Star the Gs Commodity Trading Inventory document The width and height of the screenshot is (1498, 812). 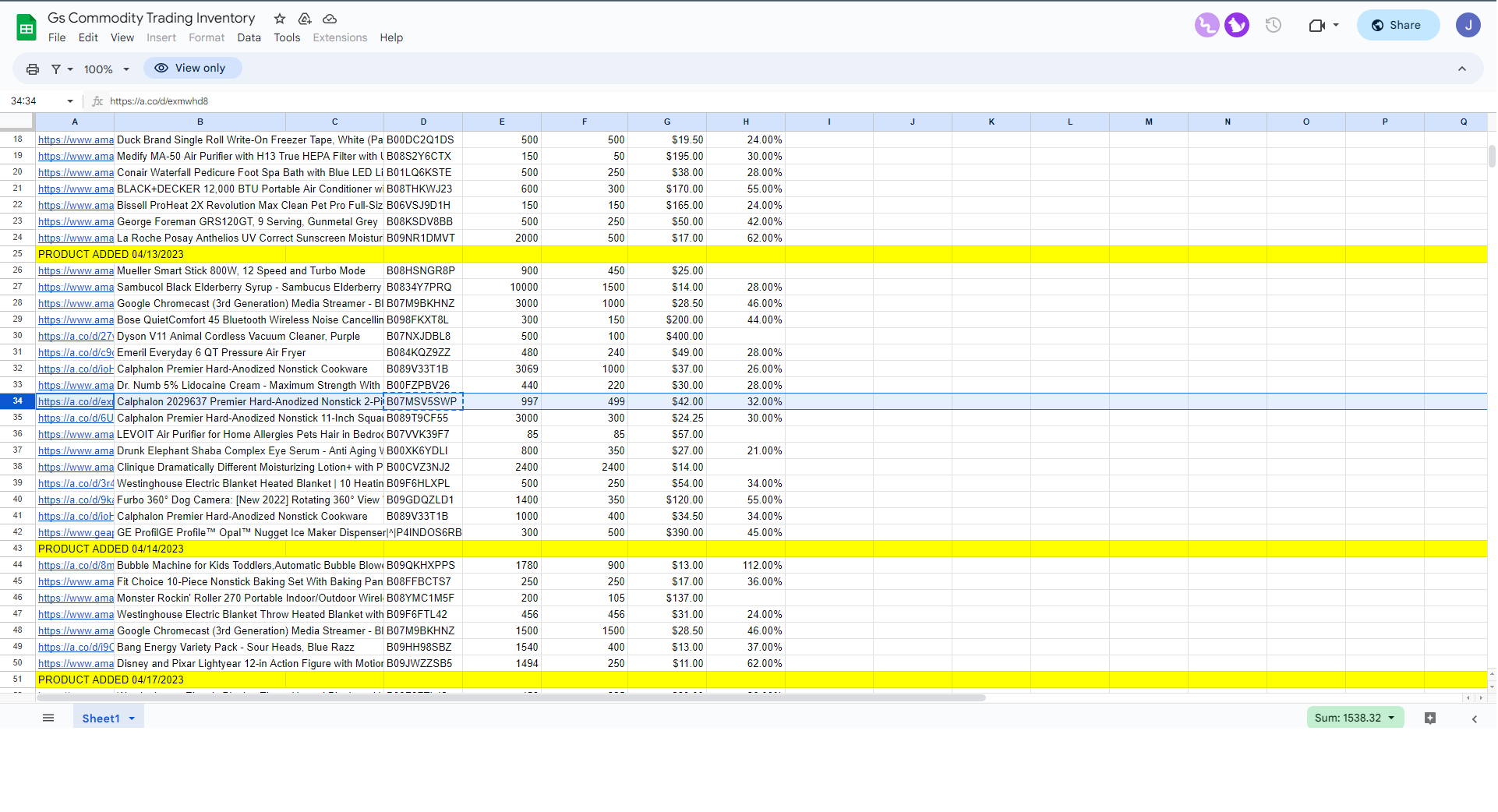[x=280, y=19]
